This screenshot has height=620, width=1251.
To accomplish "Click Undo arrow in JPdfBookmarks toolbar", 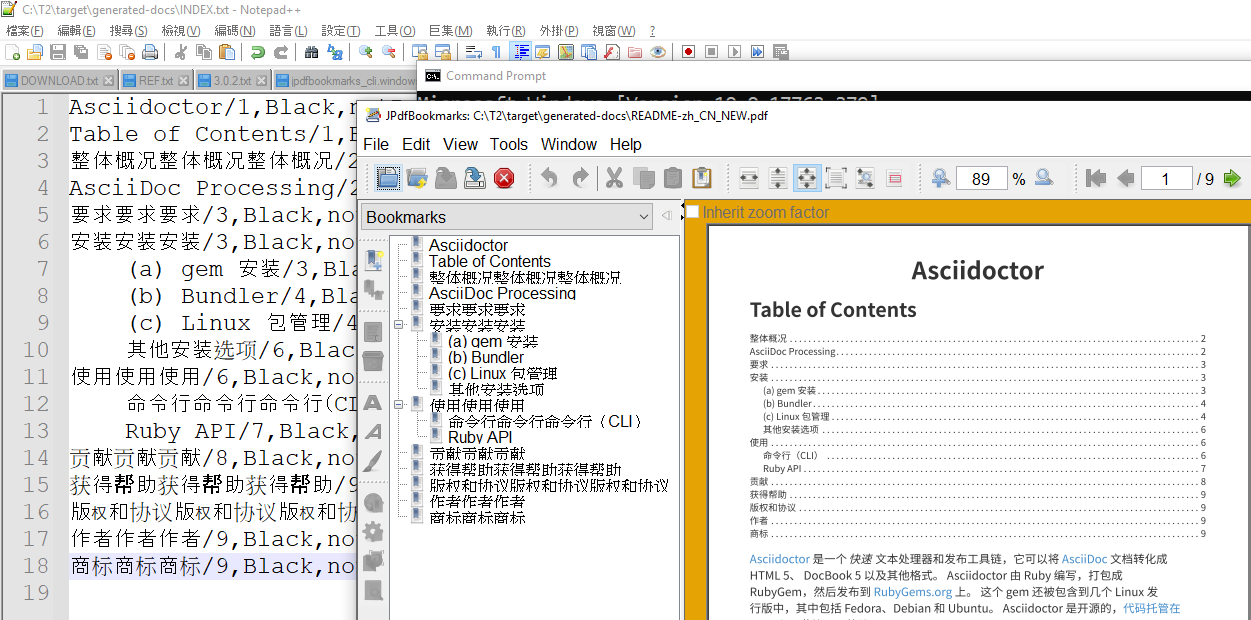I will [x=549, y=178].
